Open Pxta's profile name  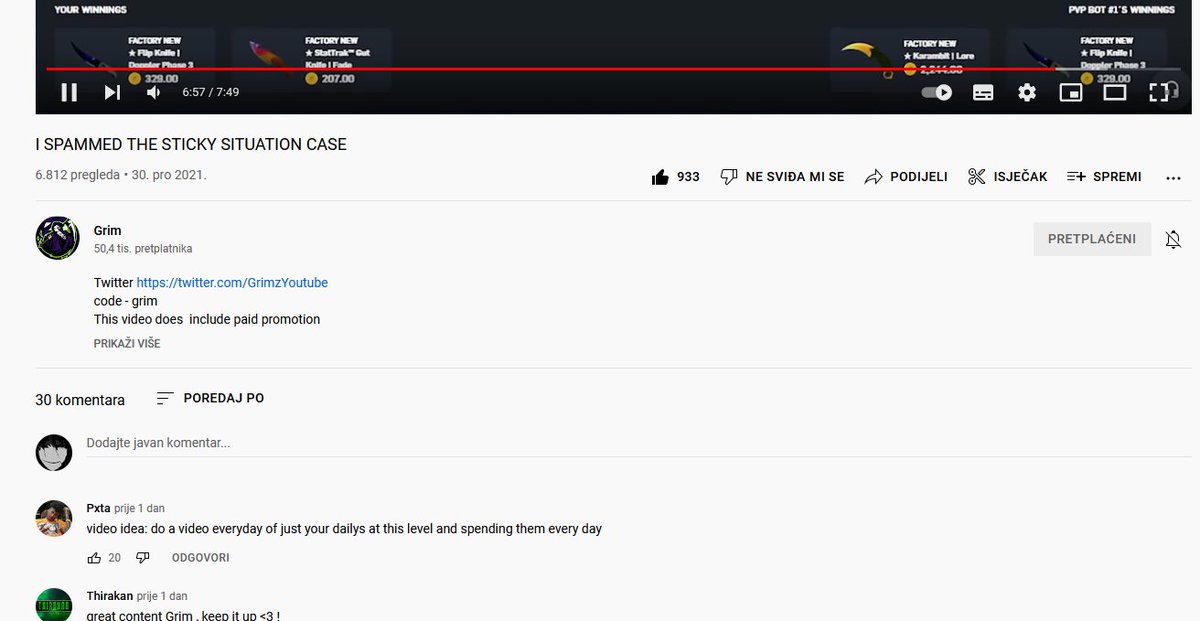click(x=98, y=508)
